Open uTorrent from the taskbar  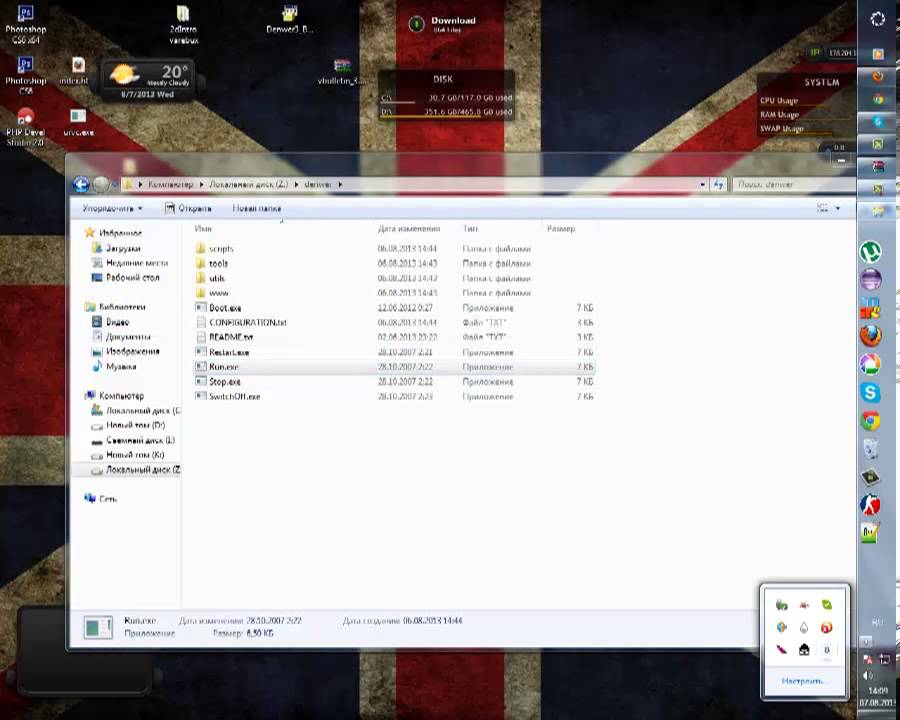[x=870, y=251]
